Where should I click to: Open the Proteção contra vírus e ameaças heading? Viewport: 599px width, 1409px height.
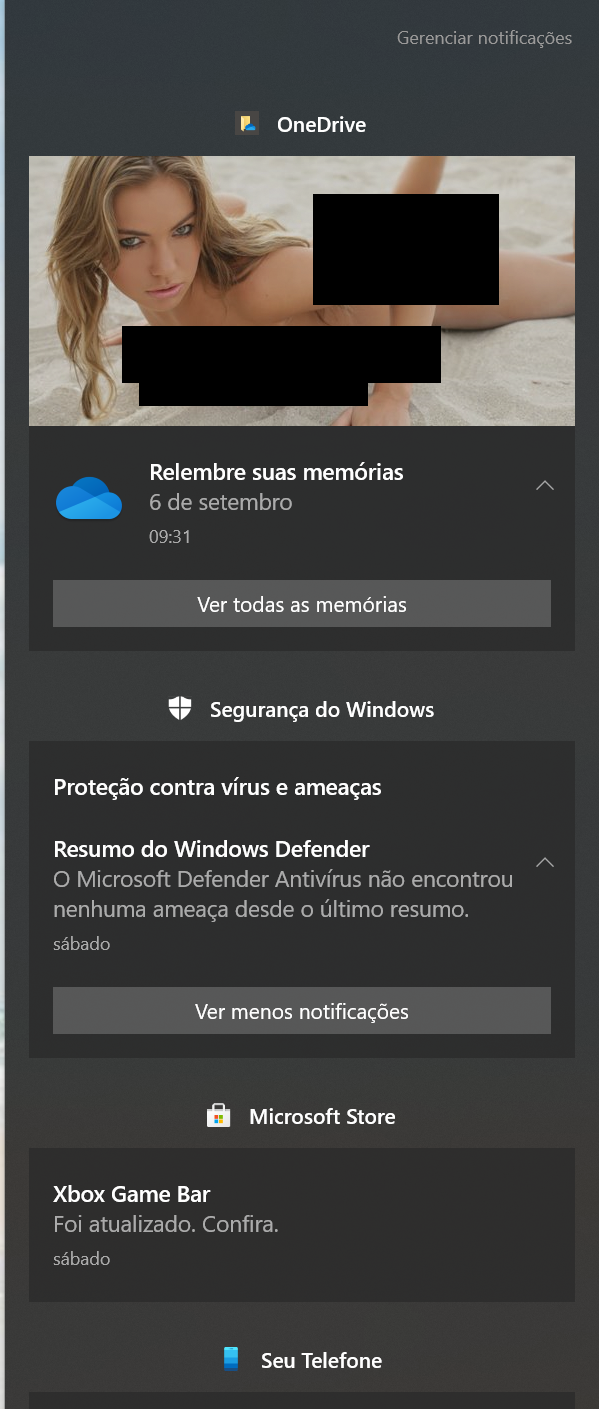click(217, 788)
